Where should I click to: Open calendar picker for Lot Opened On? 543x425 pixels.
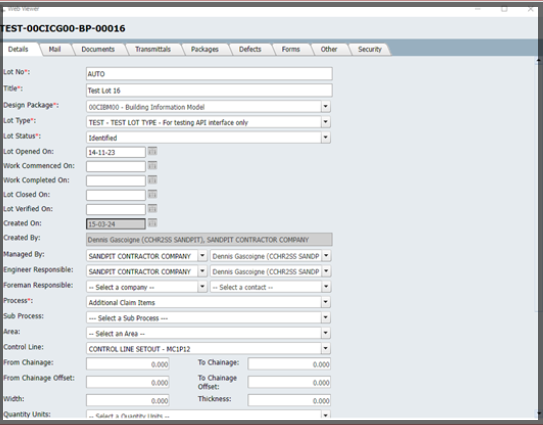point(152,151)
